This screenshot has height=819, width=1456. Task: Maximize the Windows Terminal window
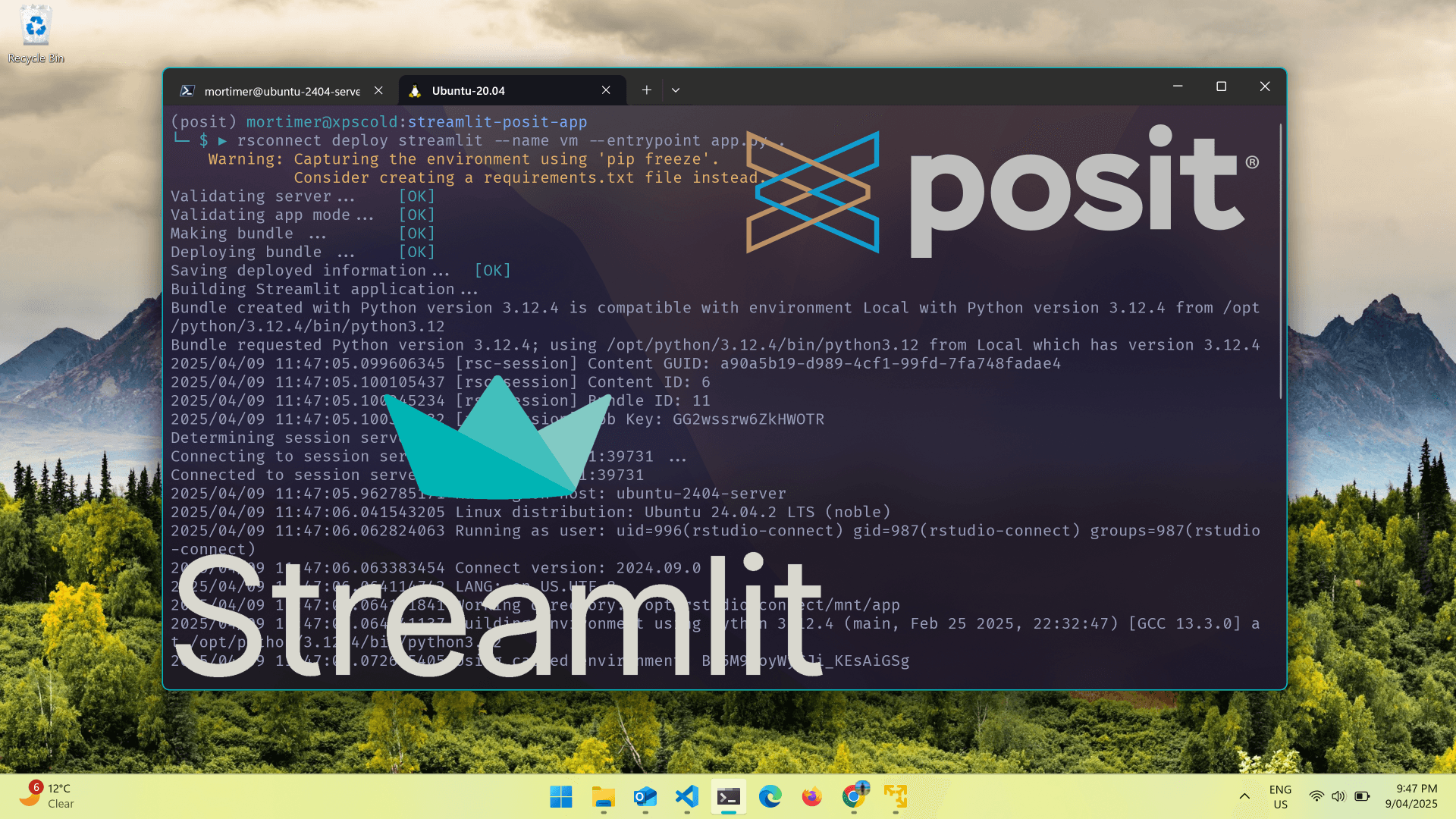pyautogui.click(x=1221, y=86)
